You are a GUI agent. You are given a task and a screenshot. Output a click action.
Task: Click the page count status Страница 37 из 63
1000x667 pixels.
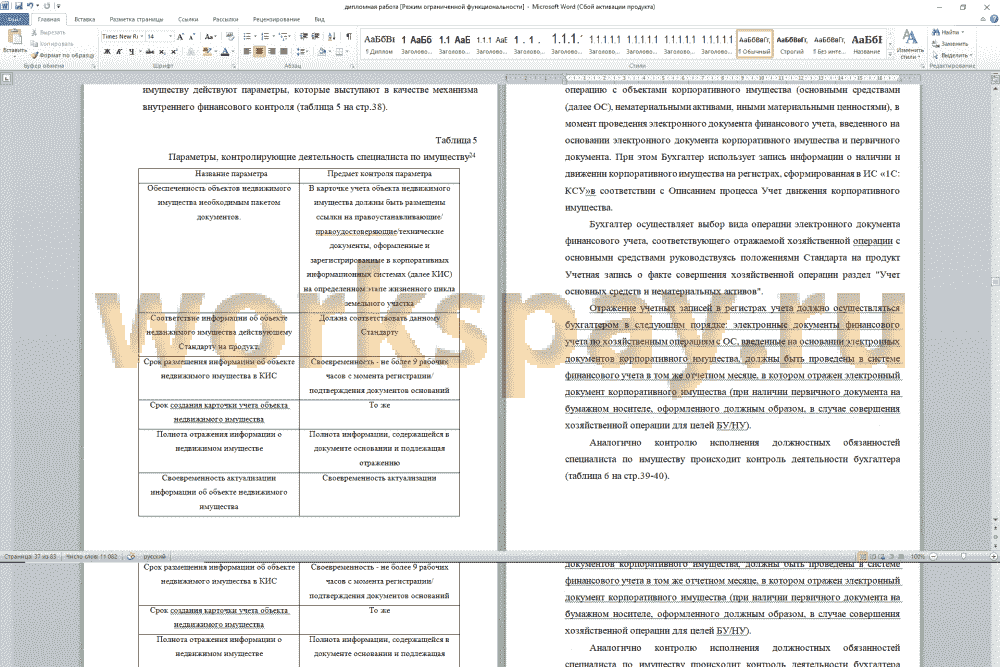[31, 557]
